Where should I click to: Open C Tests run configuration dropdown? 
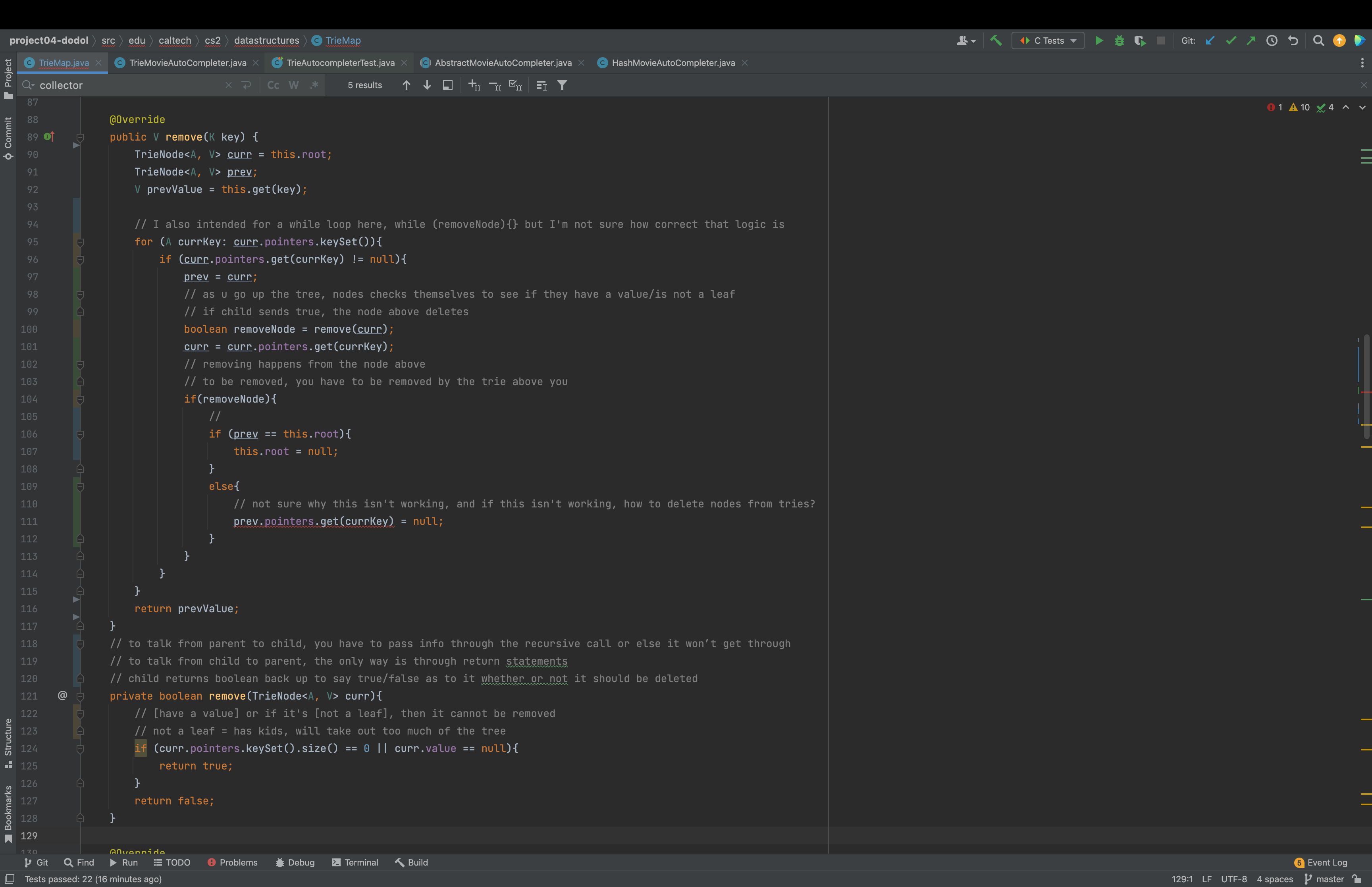(x=1073, y=40)
